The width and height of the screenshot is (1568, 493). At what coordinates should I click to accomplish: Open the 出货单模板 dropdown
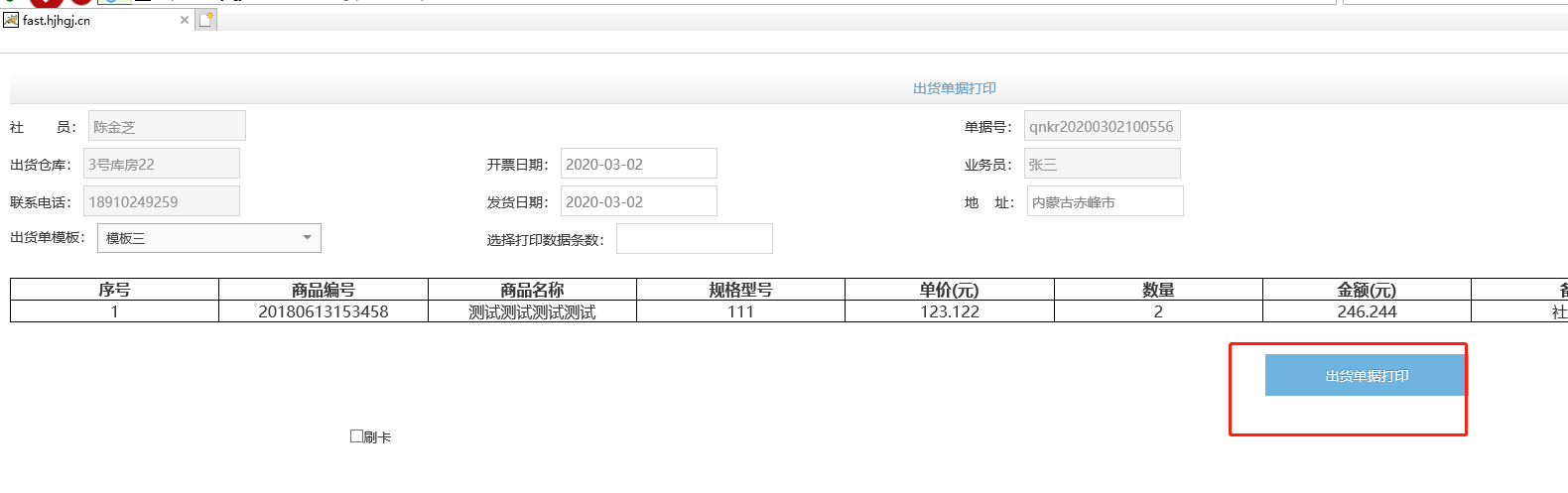click(209, 238)
